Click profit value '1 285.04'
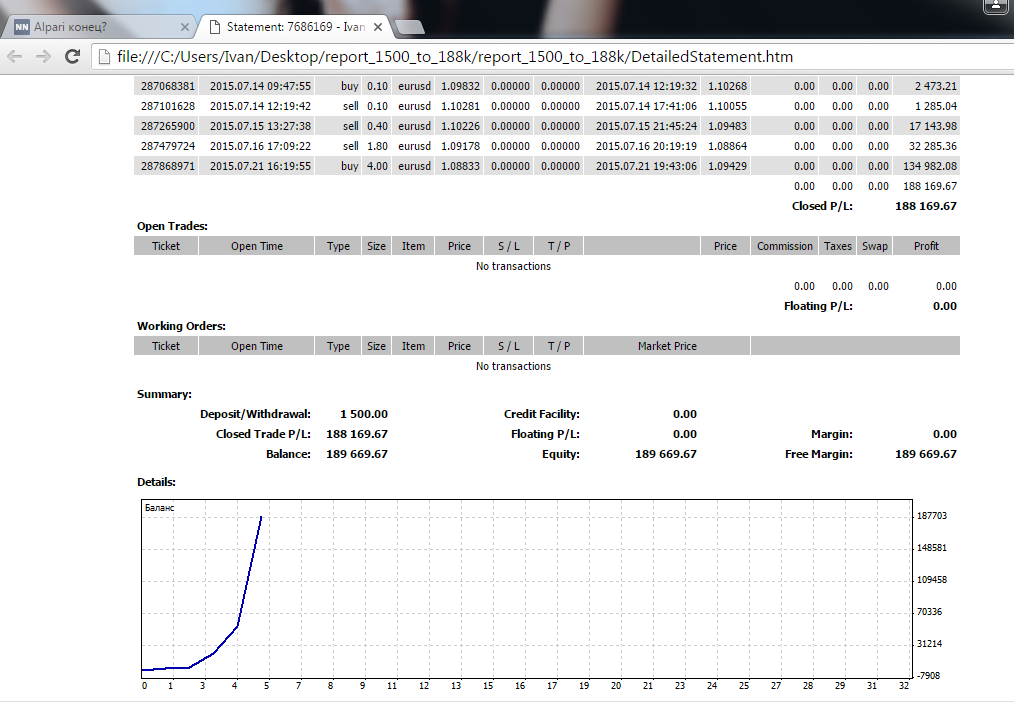1014x702 pixels. (x=936, y=106)
